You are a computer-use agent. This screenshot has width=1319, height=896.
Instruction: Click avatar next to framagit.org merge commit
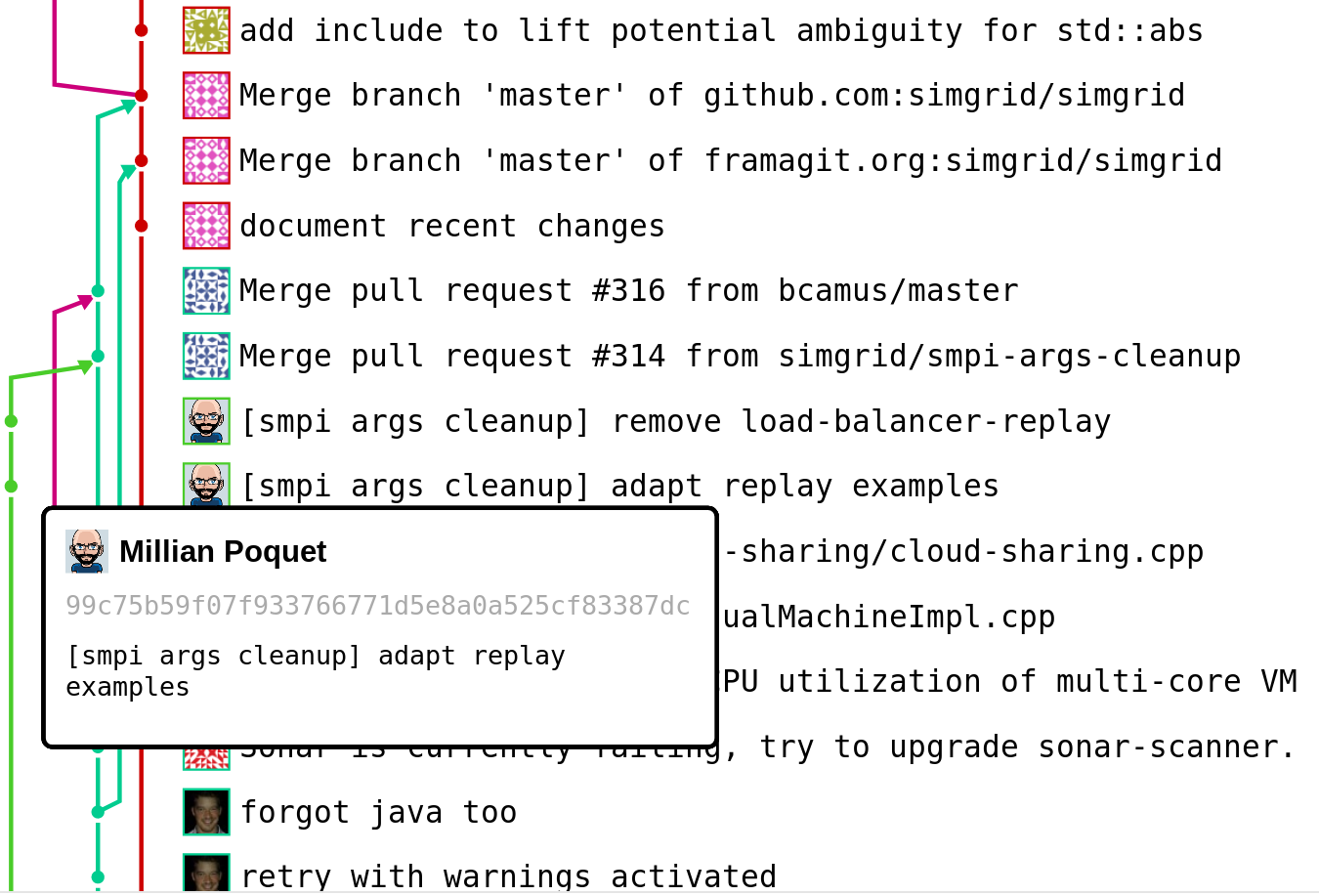point(206,161)
